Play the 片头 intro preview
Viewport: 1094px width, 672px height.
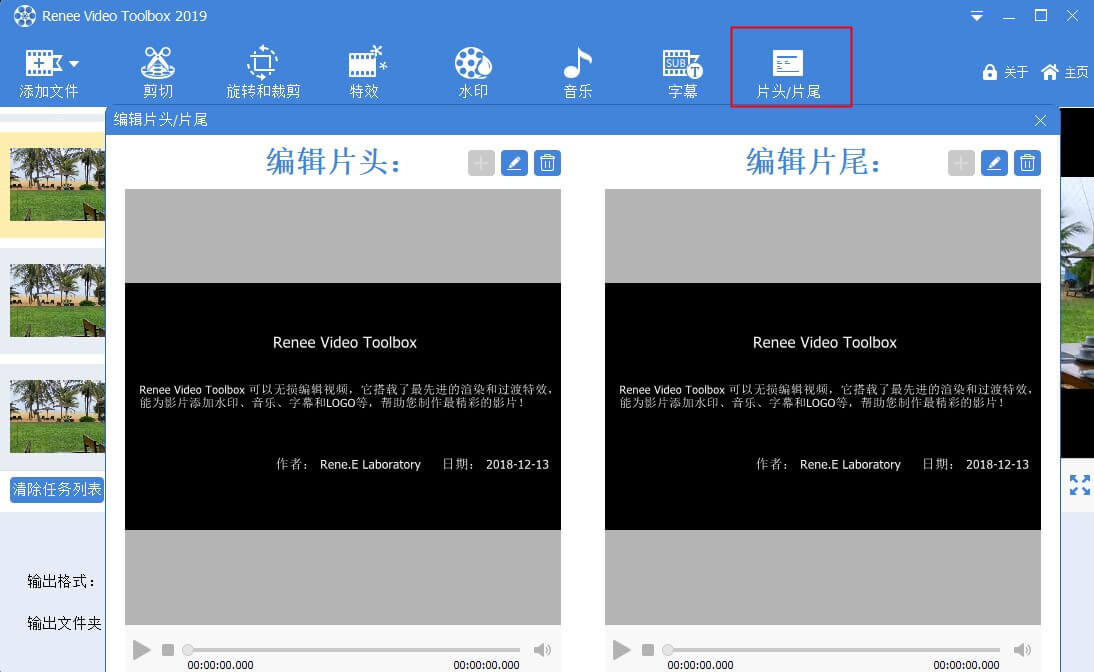click(x=142, y=650)
